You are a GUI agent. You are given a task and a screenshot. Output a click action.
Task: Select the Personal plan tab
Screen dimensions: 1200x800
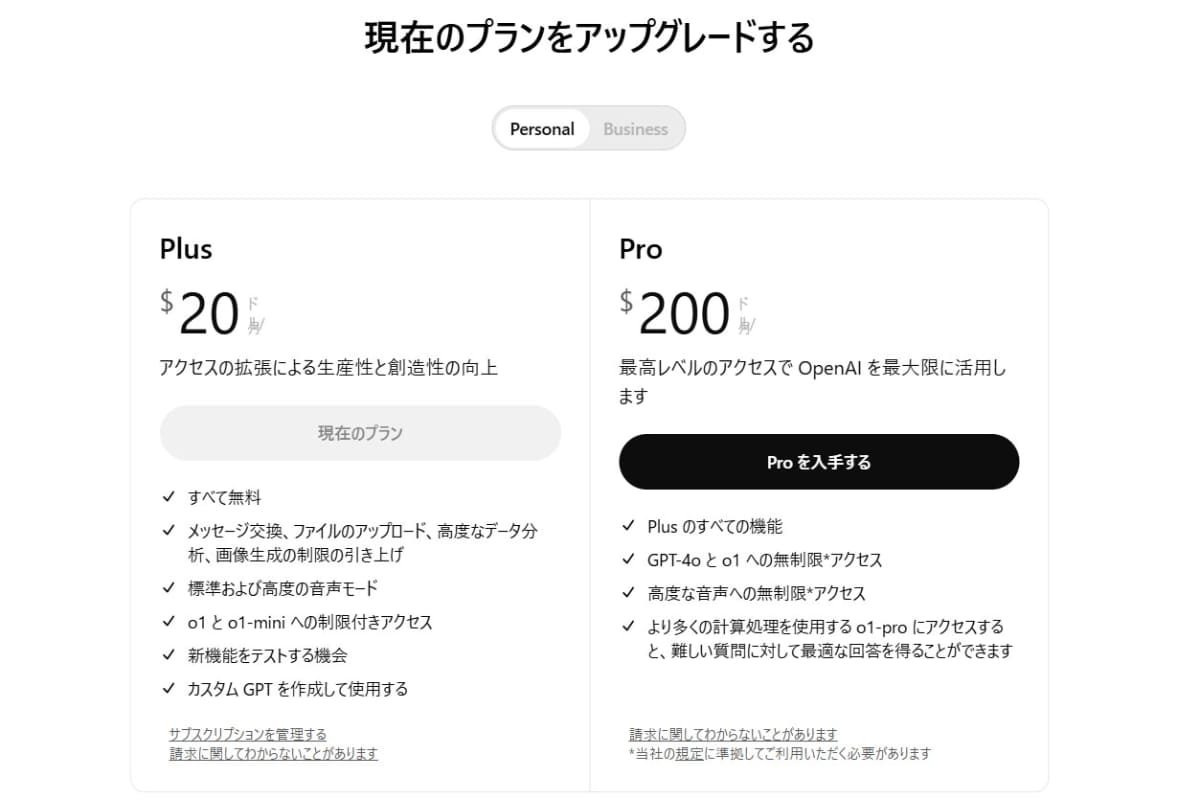click(541, 129)
